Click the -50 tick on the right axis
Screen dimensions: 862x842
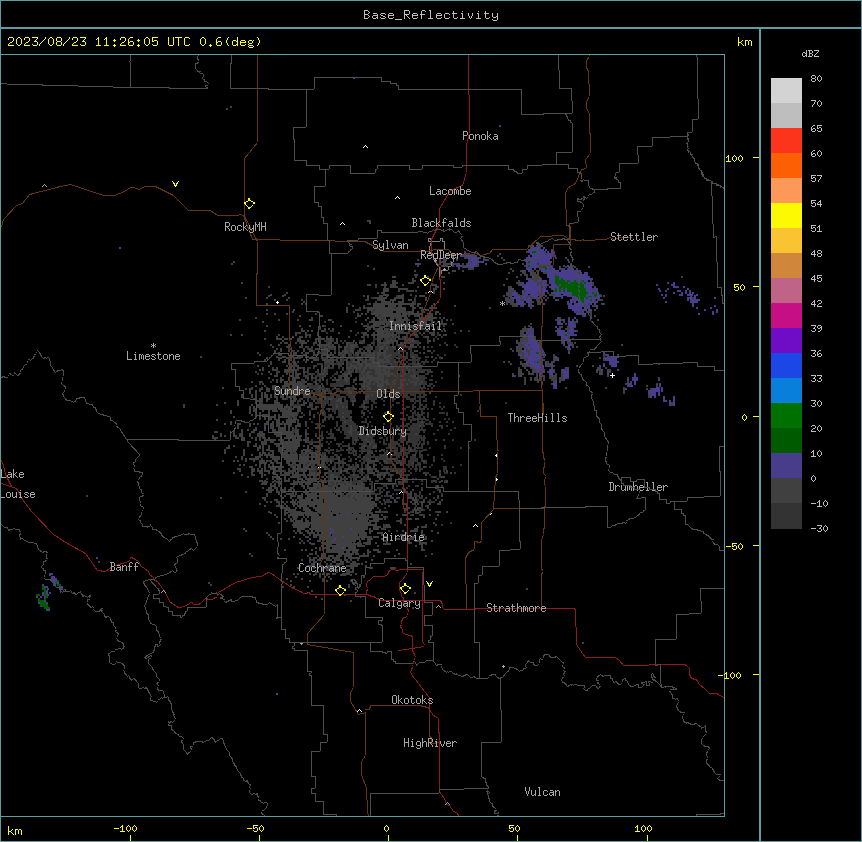click(735, 546)
